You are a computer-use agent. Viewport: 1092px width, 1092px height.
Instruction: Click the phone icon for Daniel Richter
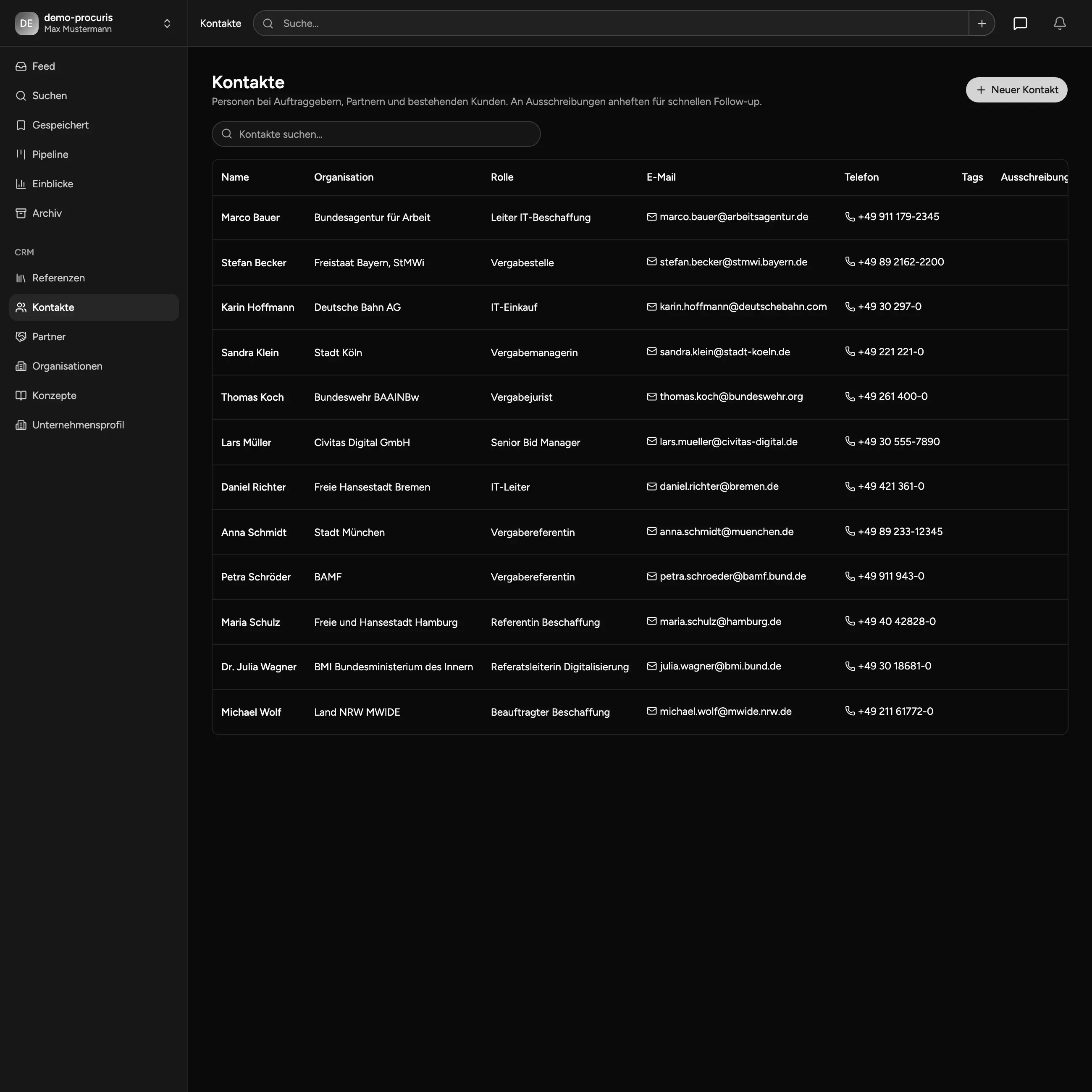point(850,486)
